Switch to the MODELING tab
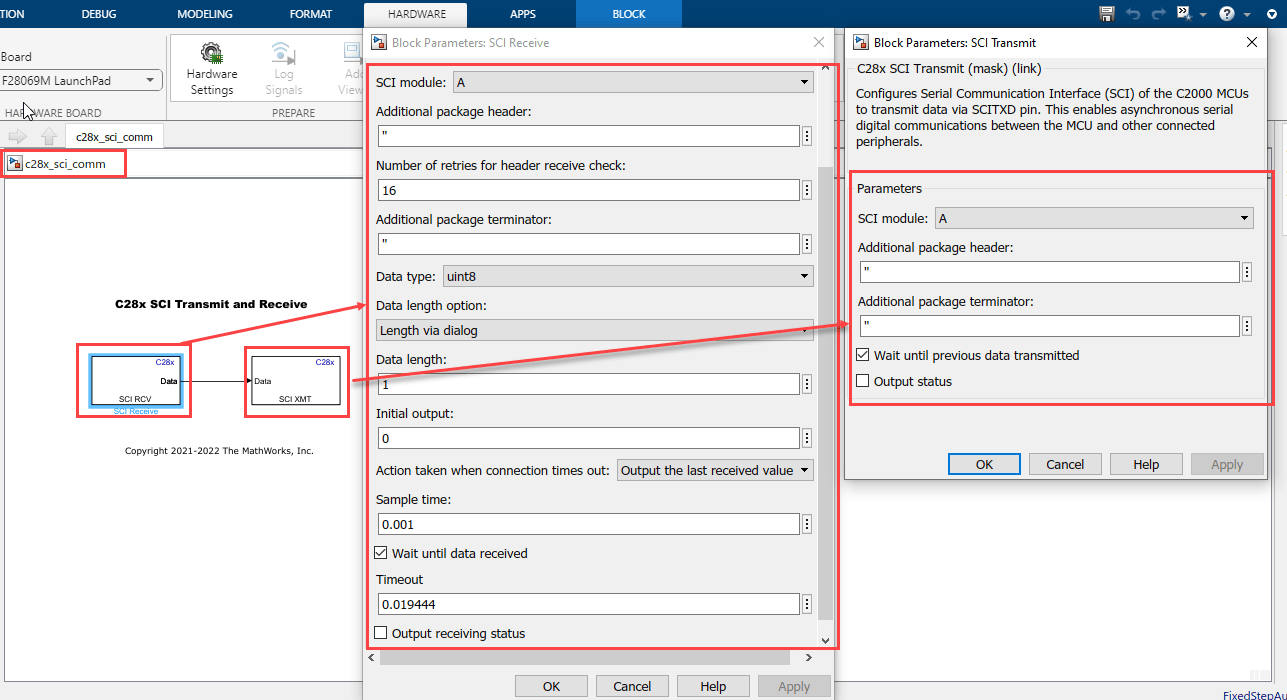 coord(205,14)
